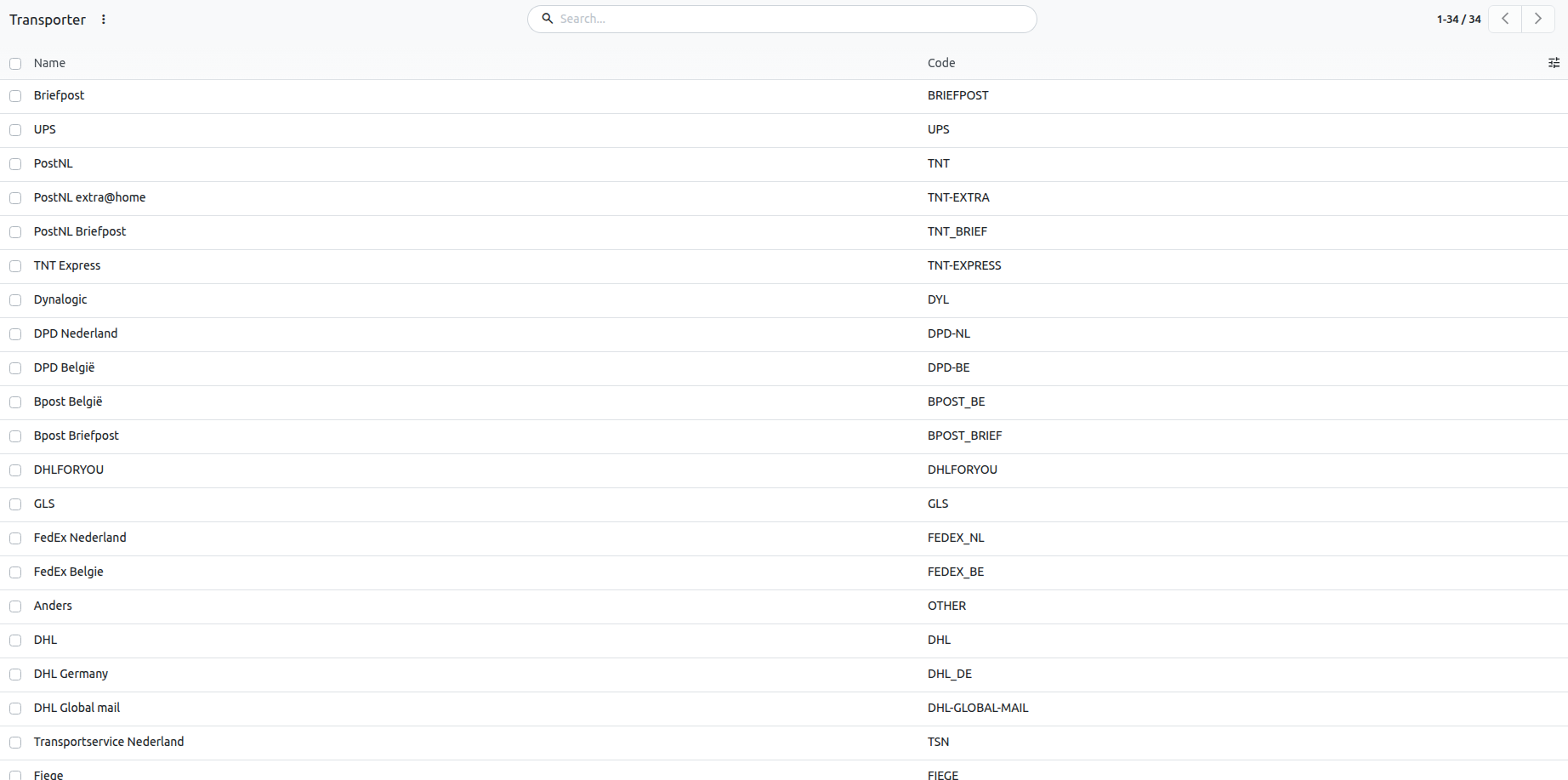Open the PostNL Briefpost record
The width and height of the screenshot is (1568, 780).
pyautogui.click(x=80, y=231)
